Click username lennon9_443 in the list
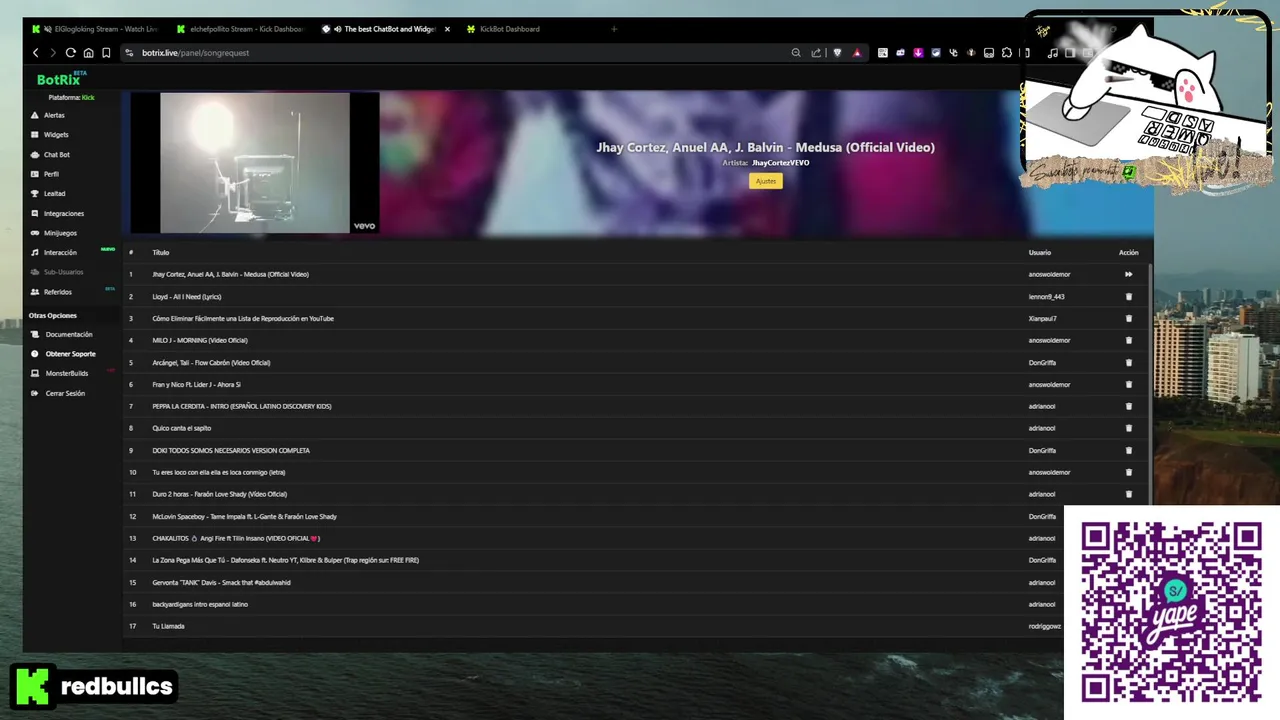Image resolution: width=1280 pixels, height=720 pixels. click(1046, 296)
